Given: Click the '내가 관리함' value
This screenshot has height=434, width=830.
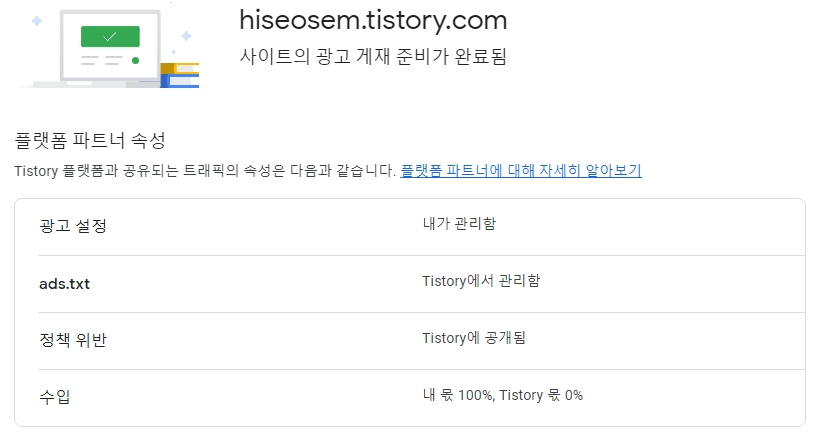Looking at the screenshot, I should pos(459,223).
